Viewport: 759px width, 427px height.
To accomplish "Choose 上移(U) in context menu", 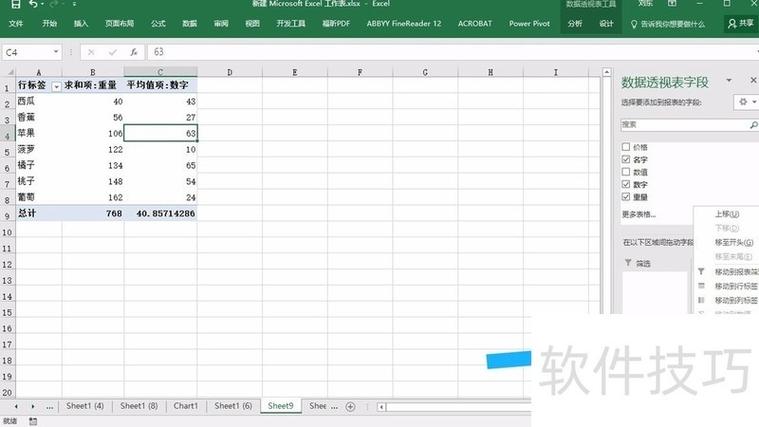I will click(727, 214).
